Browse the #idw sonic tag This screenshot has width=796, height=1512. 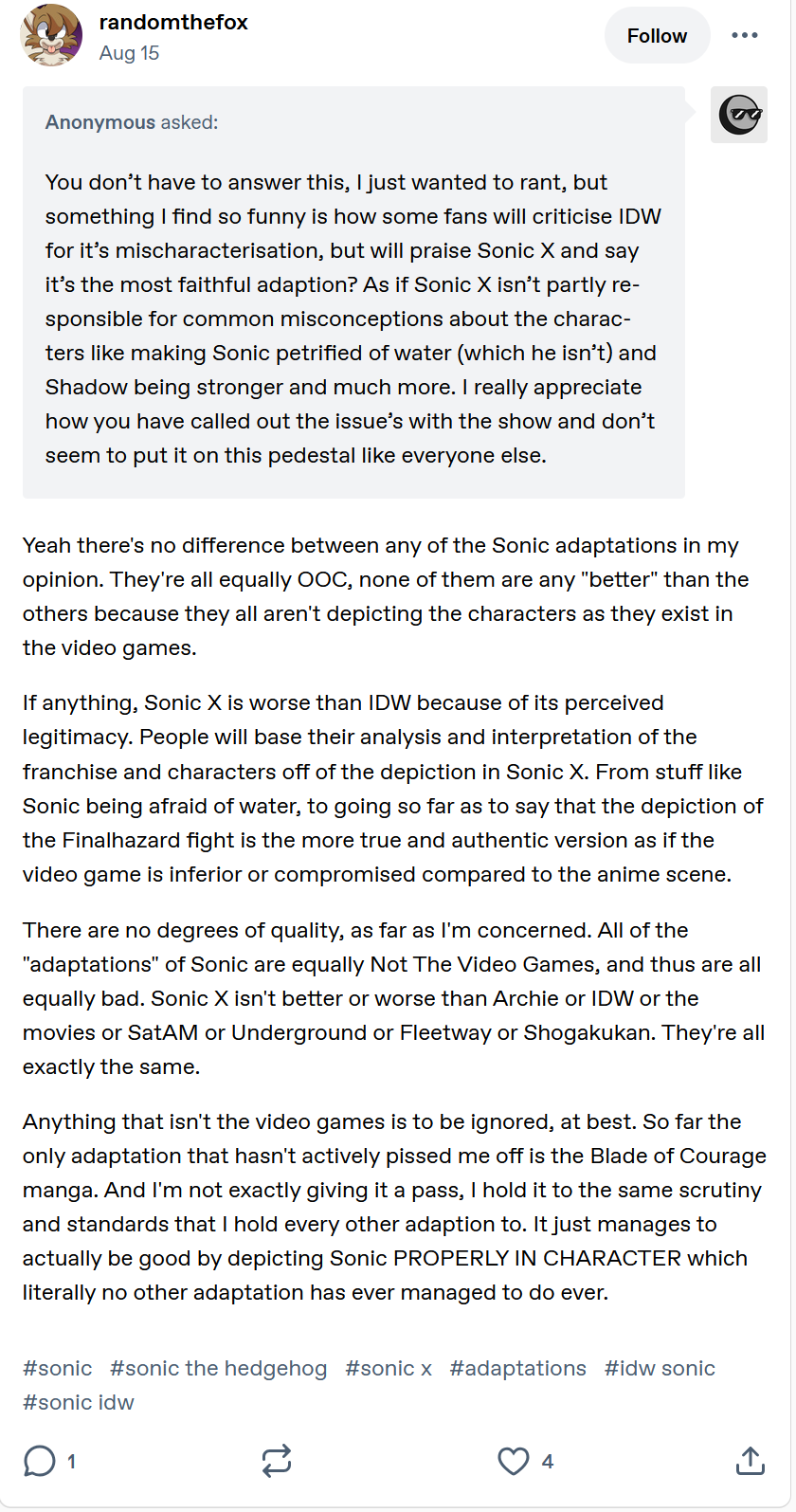pos(660,1368)
